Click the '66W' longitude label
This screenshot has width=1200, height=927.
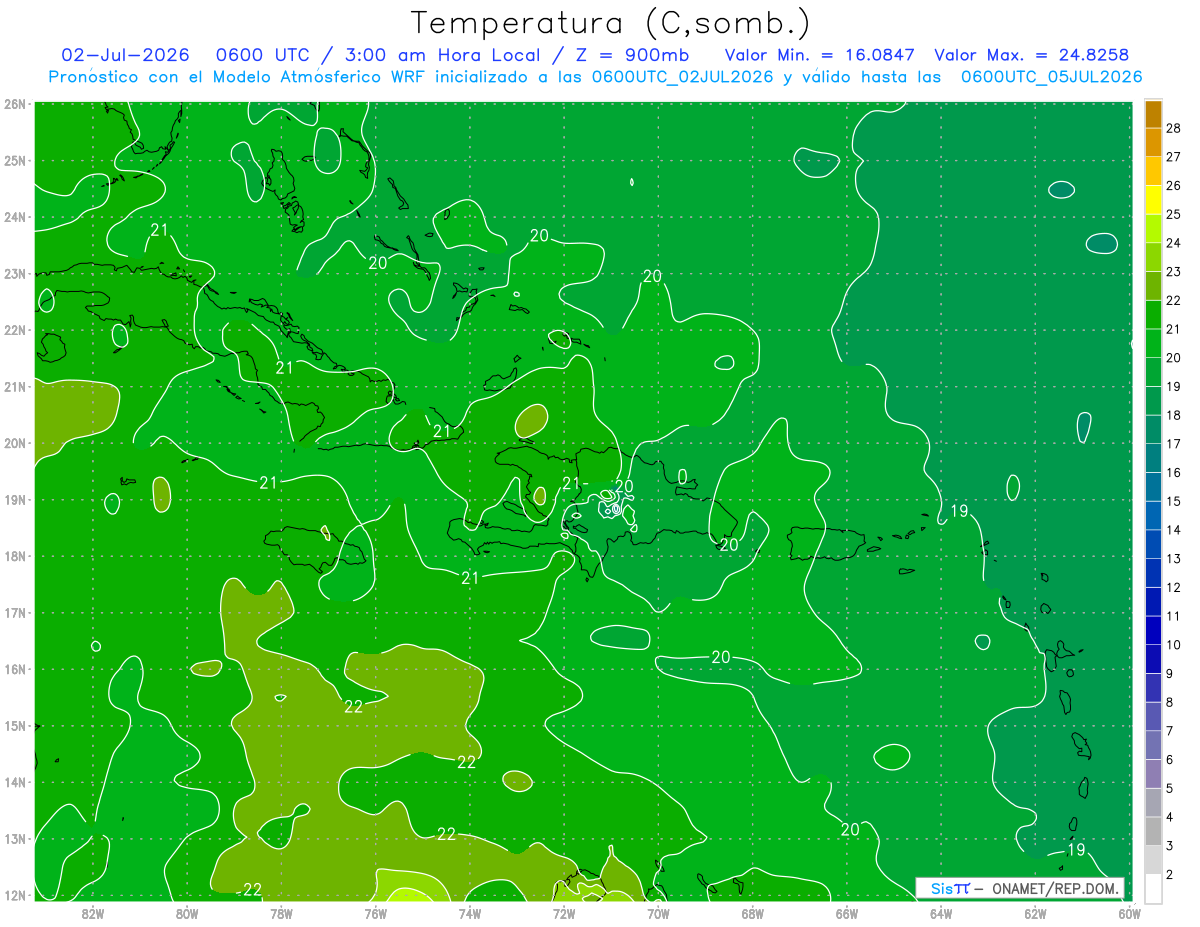[x=847, y=913]
